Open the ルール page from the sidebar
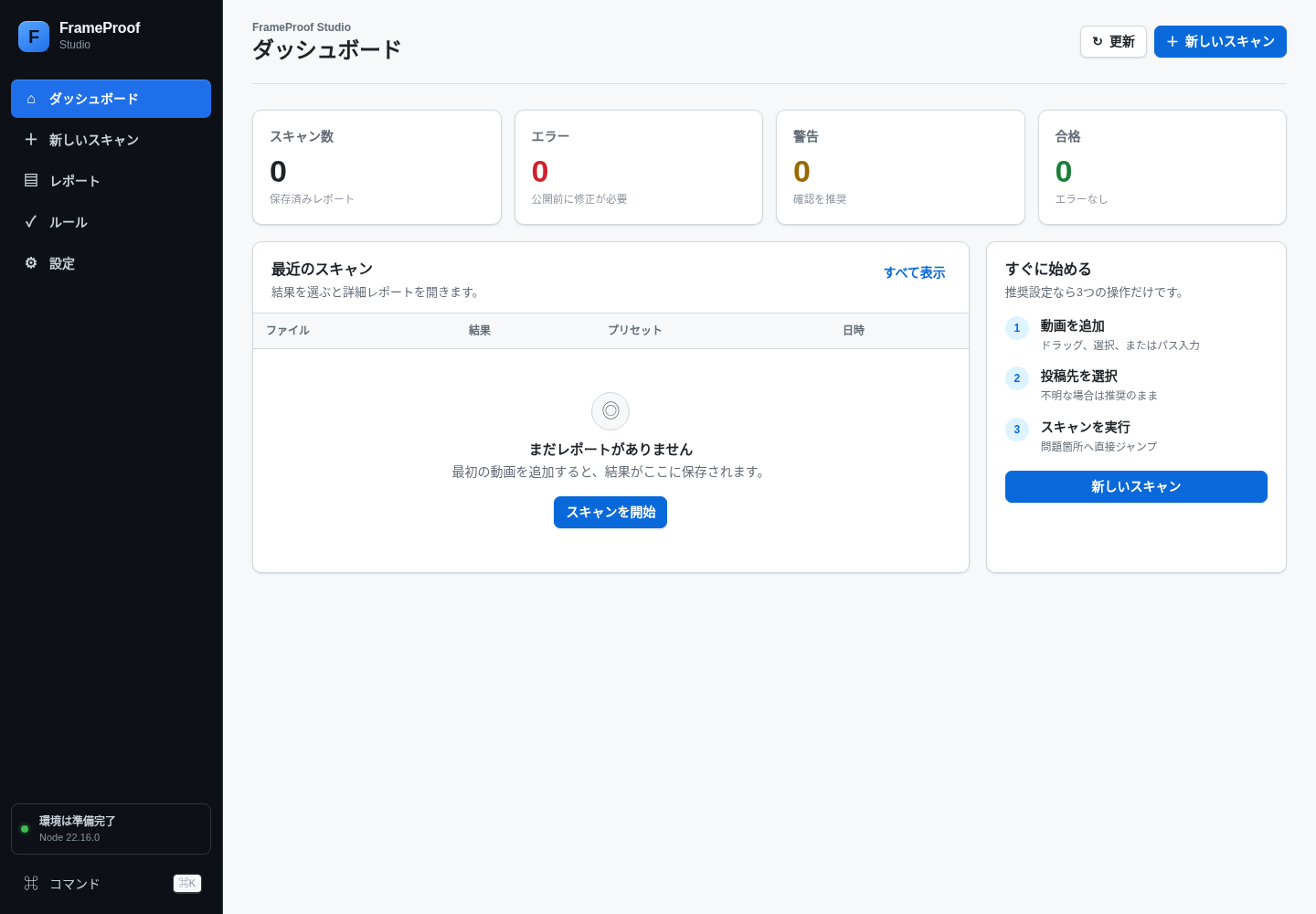 coord(111,222)
